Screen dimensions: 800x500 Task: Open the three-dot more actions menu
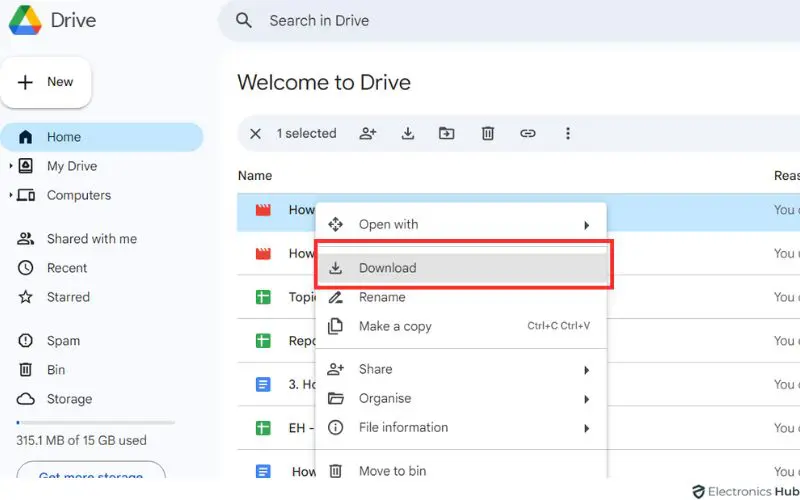tap(568, 133)
